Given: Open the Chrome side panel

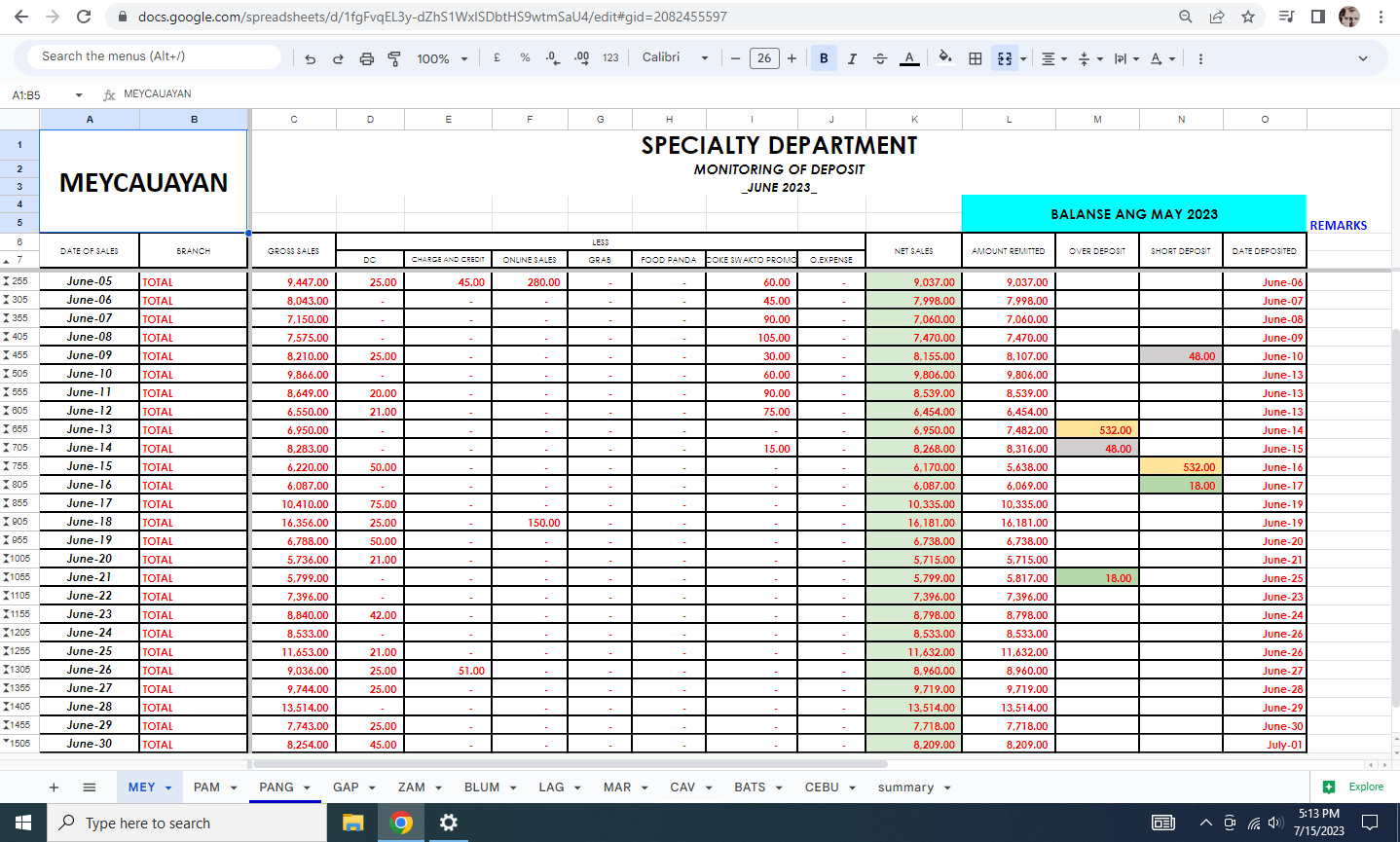Looking at the screenshot, I should (x=1317, y=17).
